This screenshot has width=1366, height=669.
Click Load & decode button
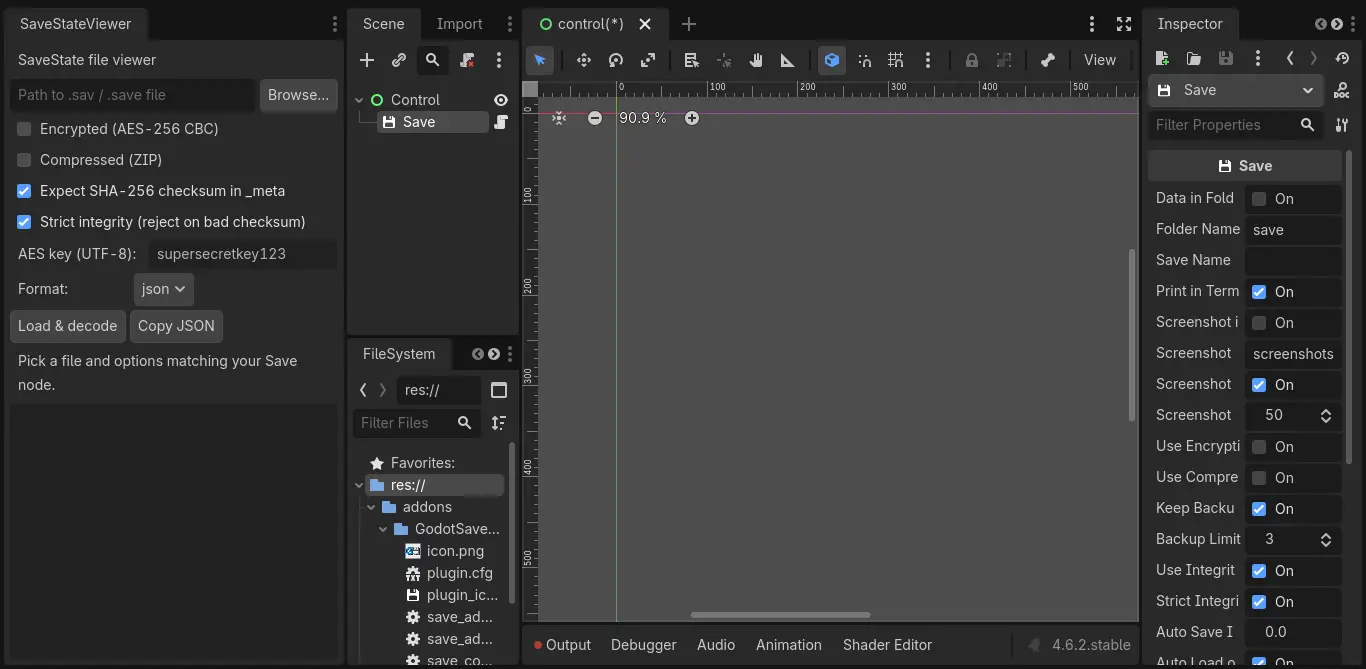(x=67, y=326)
